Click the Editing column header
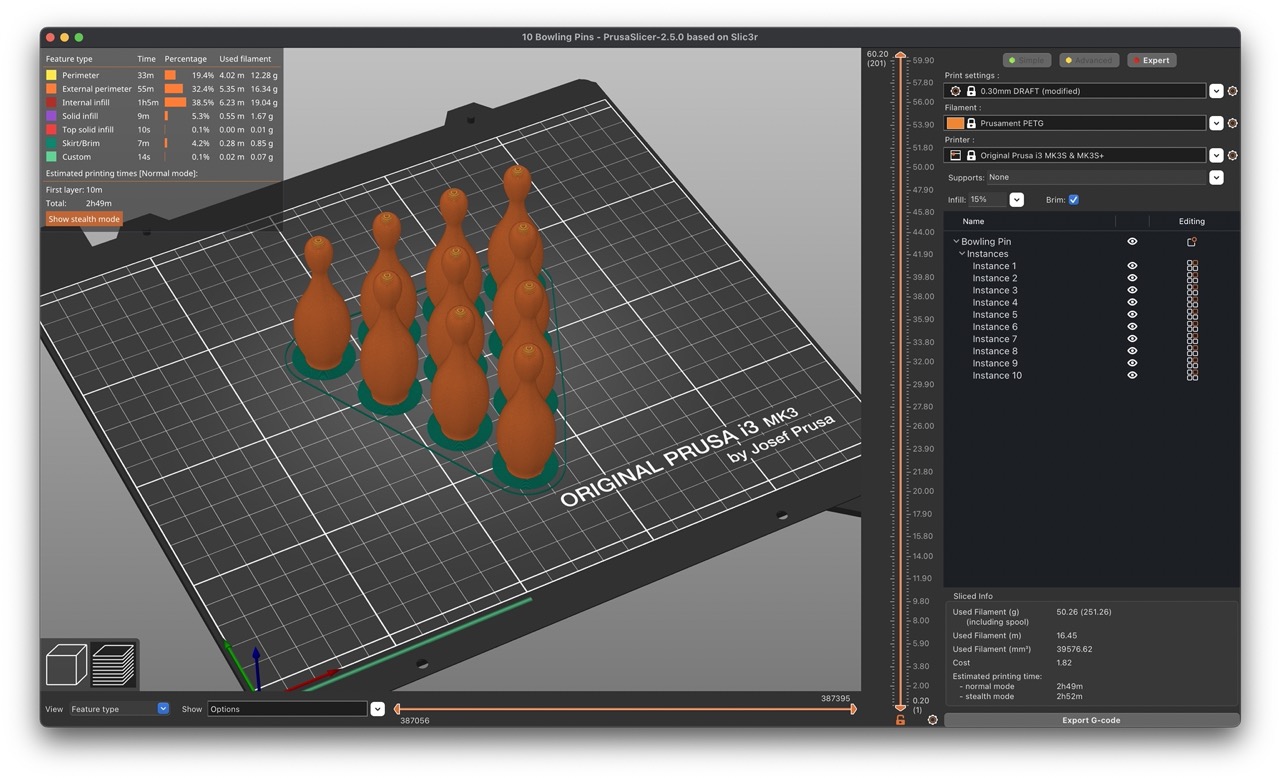The height and width of the screenshot is (780, 1280). (x=1192, y=221)
